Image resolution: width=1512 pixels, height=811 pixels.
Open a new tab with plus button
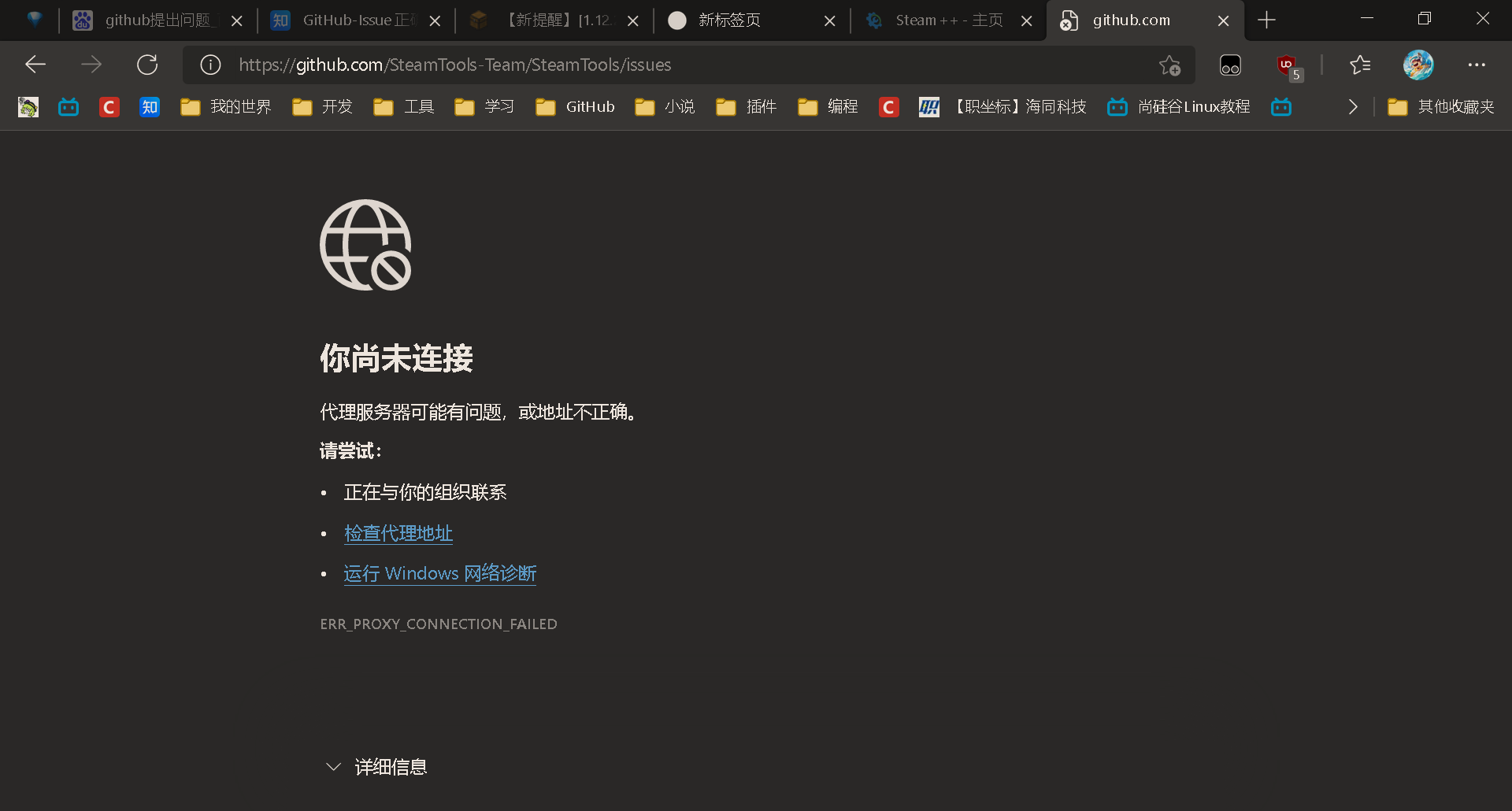(x=1266, y=20)
